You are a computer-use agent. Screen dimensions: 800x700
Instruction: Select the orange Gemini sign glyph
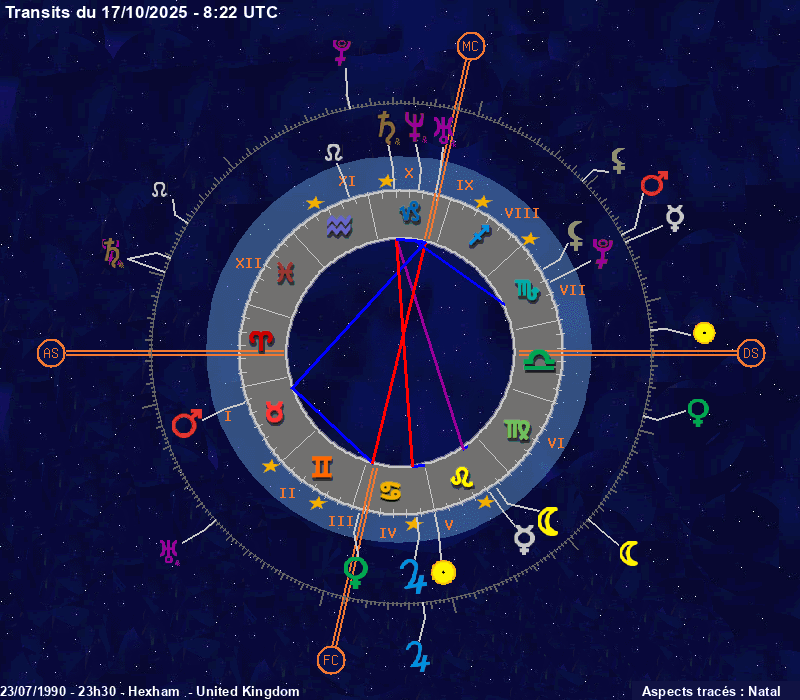[322, 466]
